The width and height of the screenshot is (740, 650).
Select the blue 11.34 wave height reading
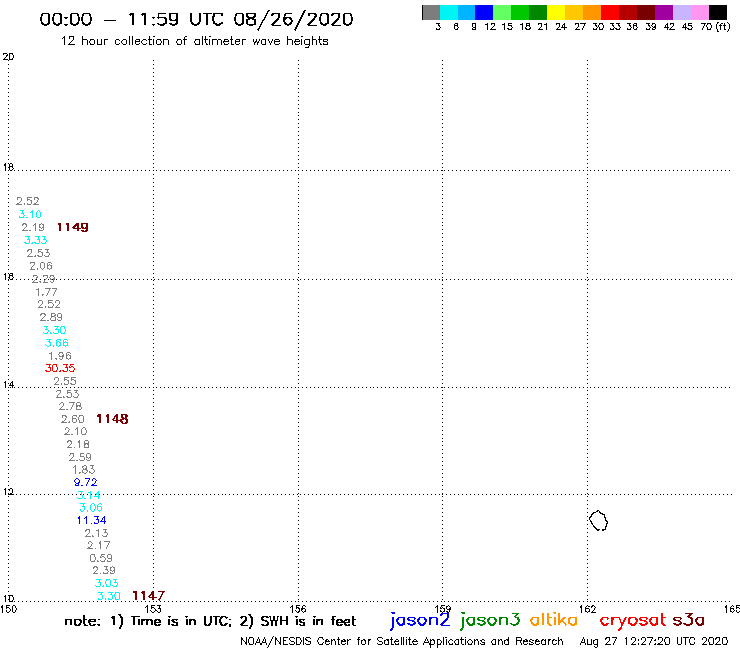pyautogui.click(x=92, y=520)
